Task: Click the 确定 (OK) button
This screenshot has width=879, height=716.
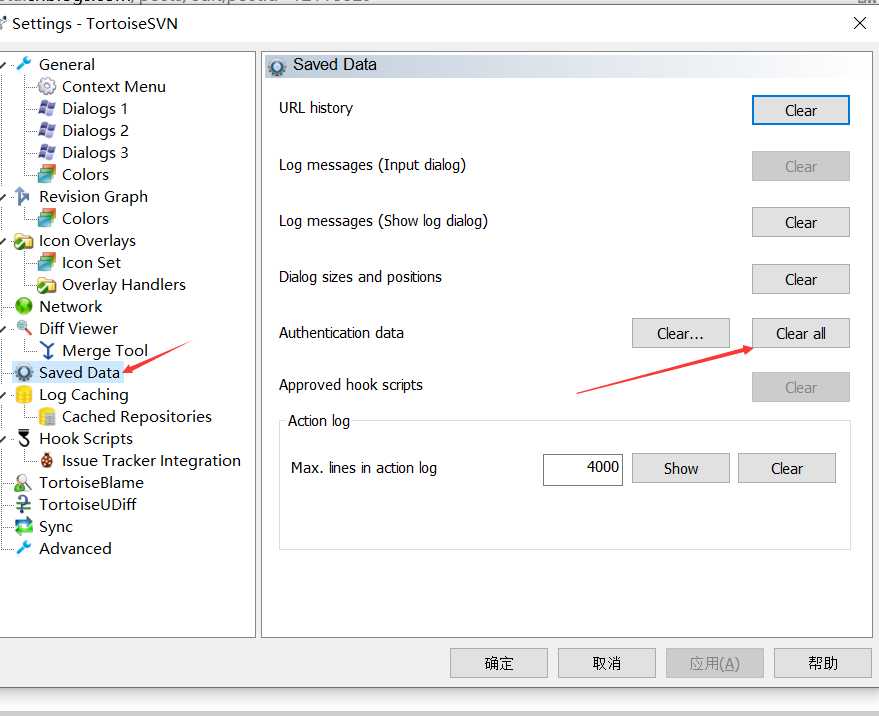Action: 498,663
